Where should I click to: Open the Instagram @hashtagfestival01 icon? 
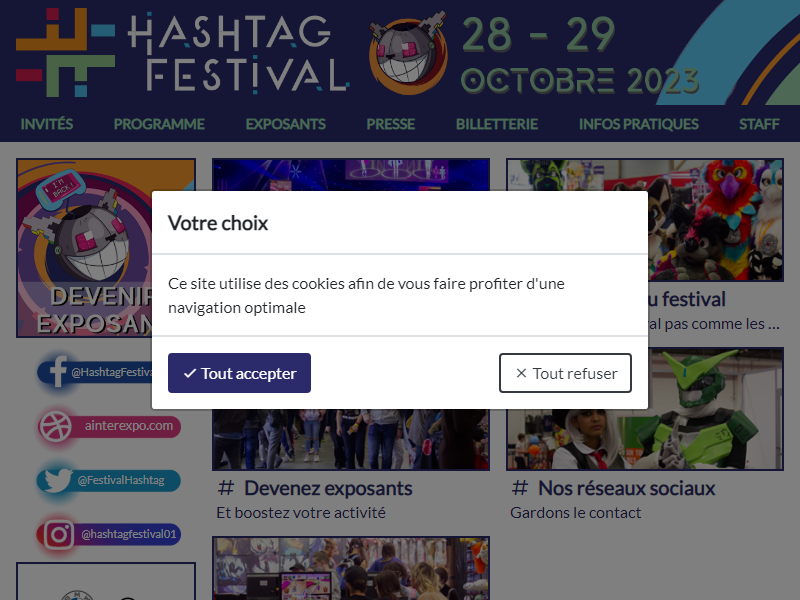pos(58,534)
